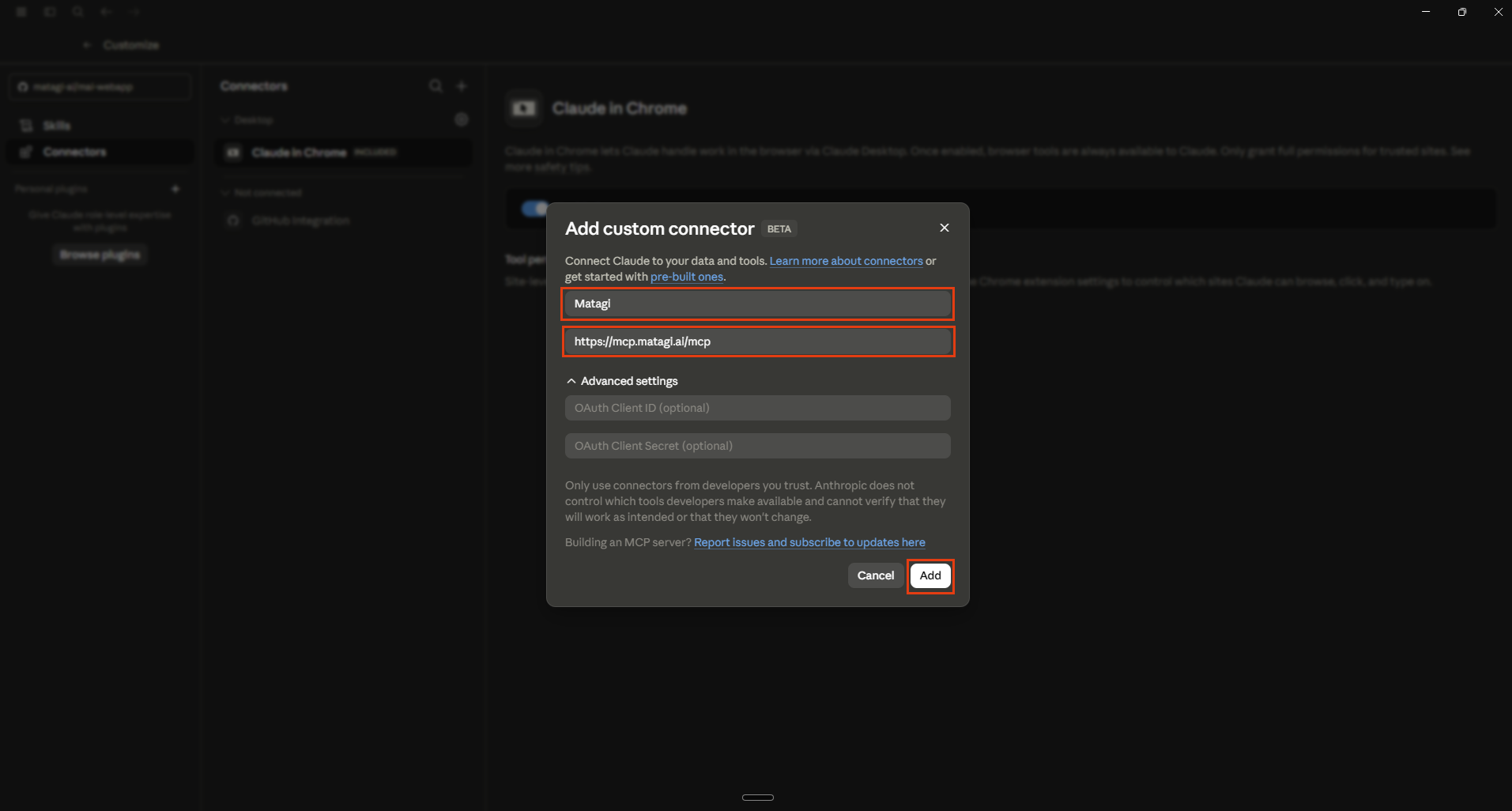Click the GitHub icon beside GitHub Integration
The width and height of the screenshot is (1512, 811).
233,221
